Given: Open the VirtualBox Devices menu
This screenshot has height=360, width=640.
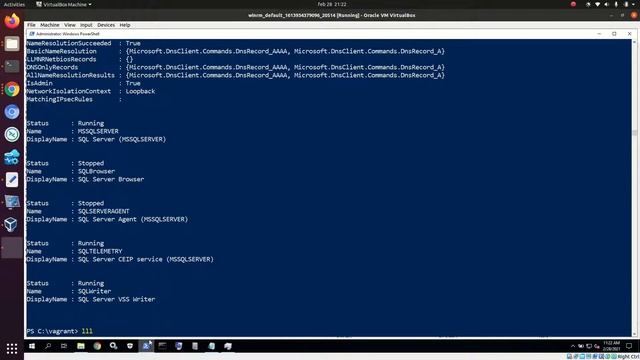Looking at the screenshot, I should [x=106, y=25].
